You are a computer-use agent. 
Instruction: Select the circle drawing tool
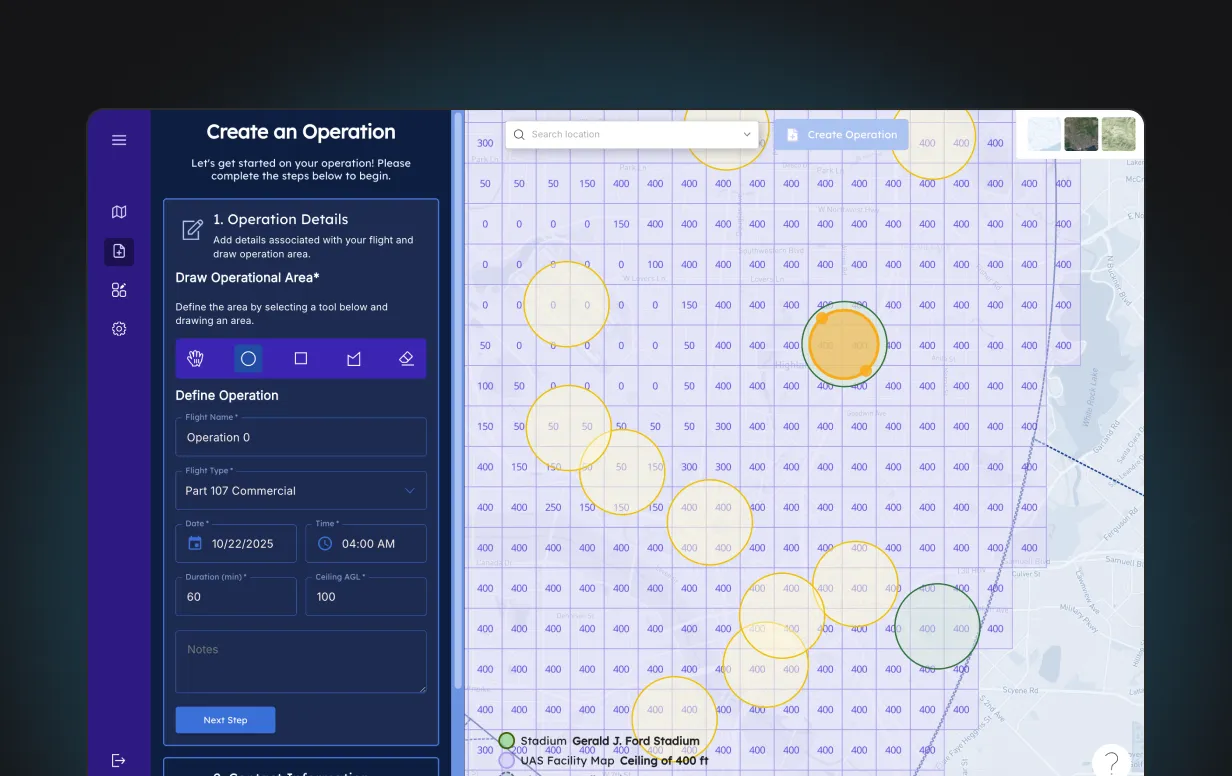248,358
